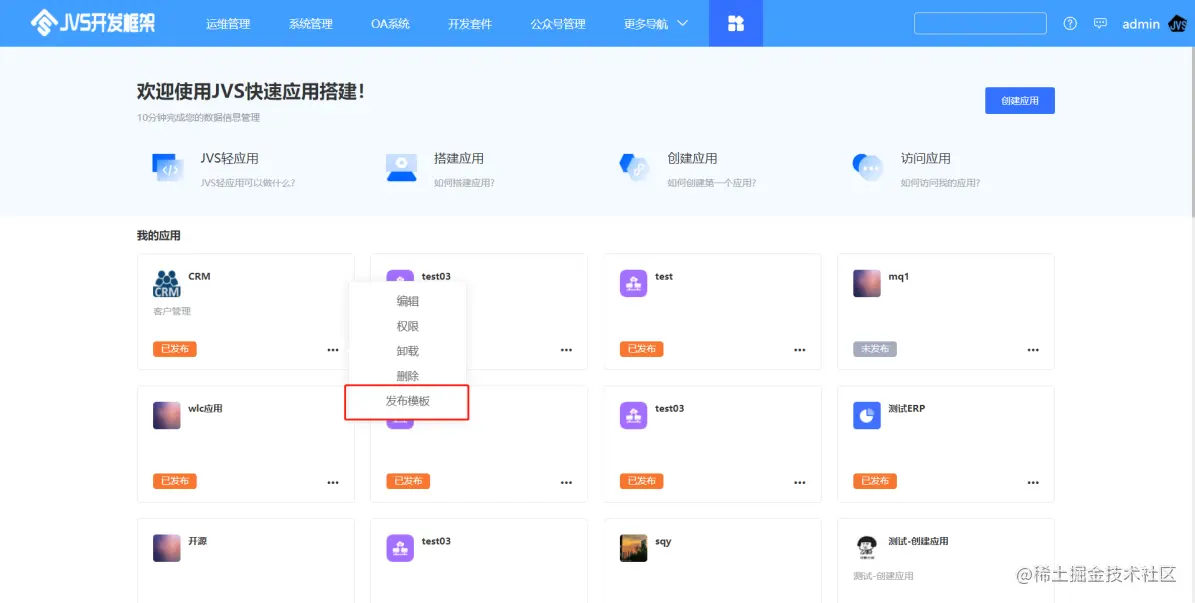Screen dimensions: 1195x603
Task: Click the JVS轻应用 guide title
Action: point(229,159)
